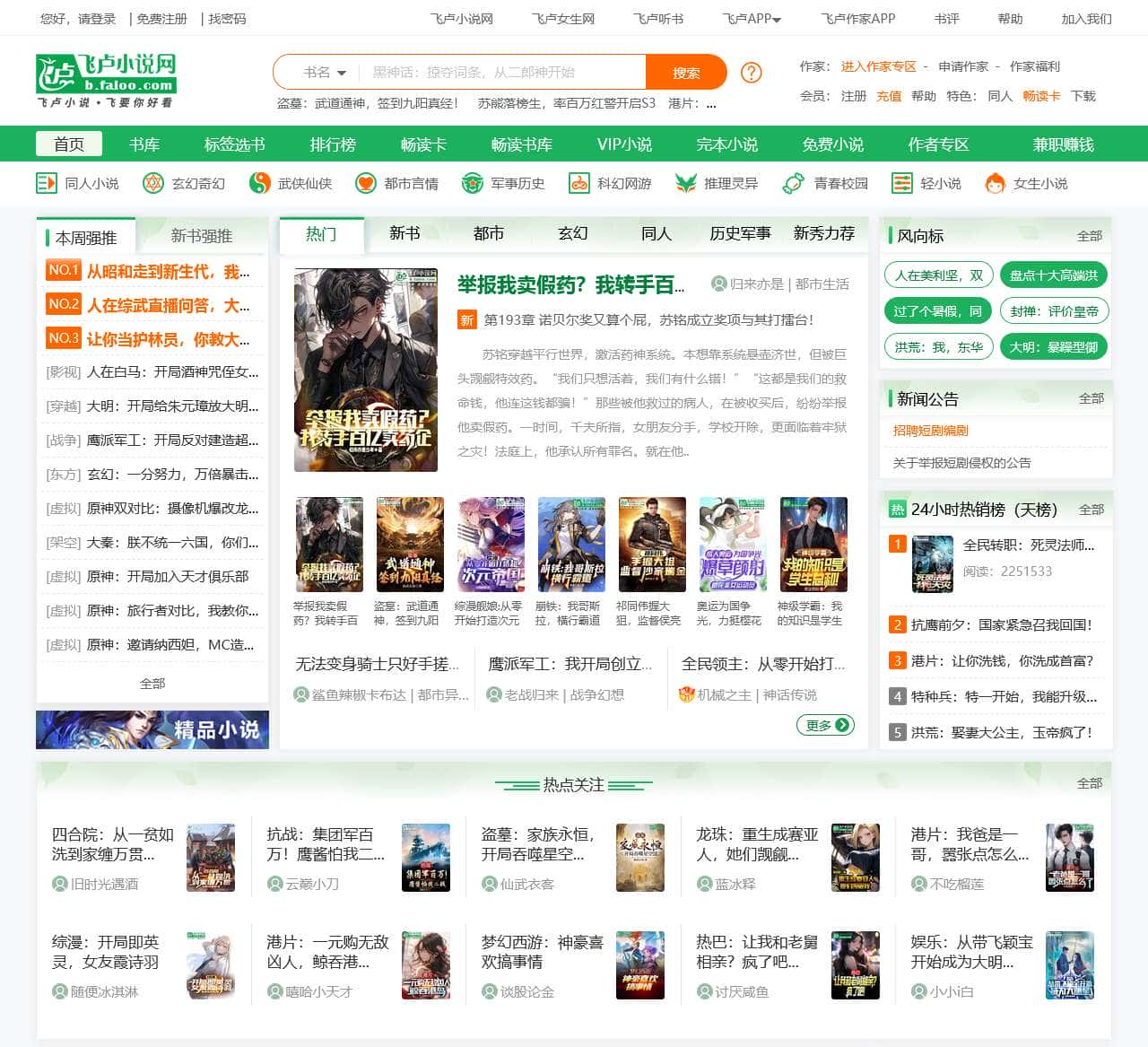Viewport: 1148px width, 1047px height.
Task: Click the 进入作家专区 link
Action: click(x=878, y=66)
